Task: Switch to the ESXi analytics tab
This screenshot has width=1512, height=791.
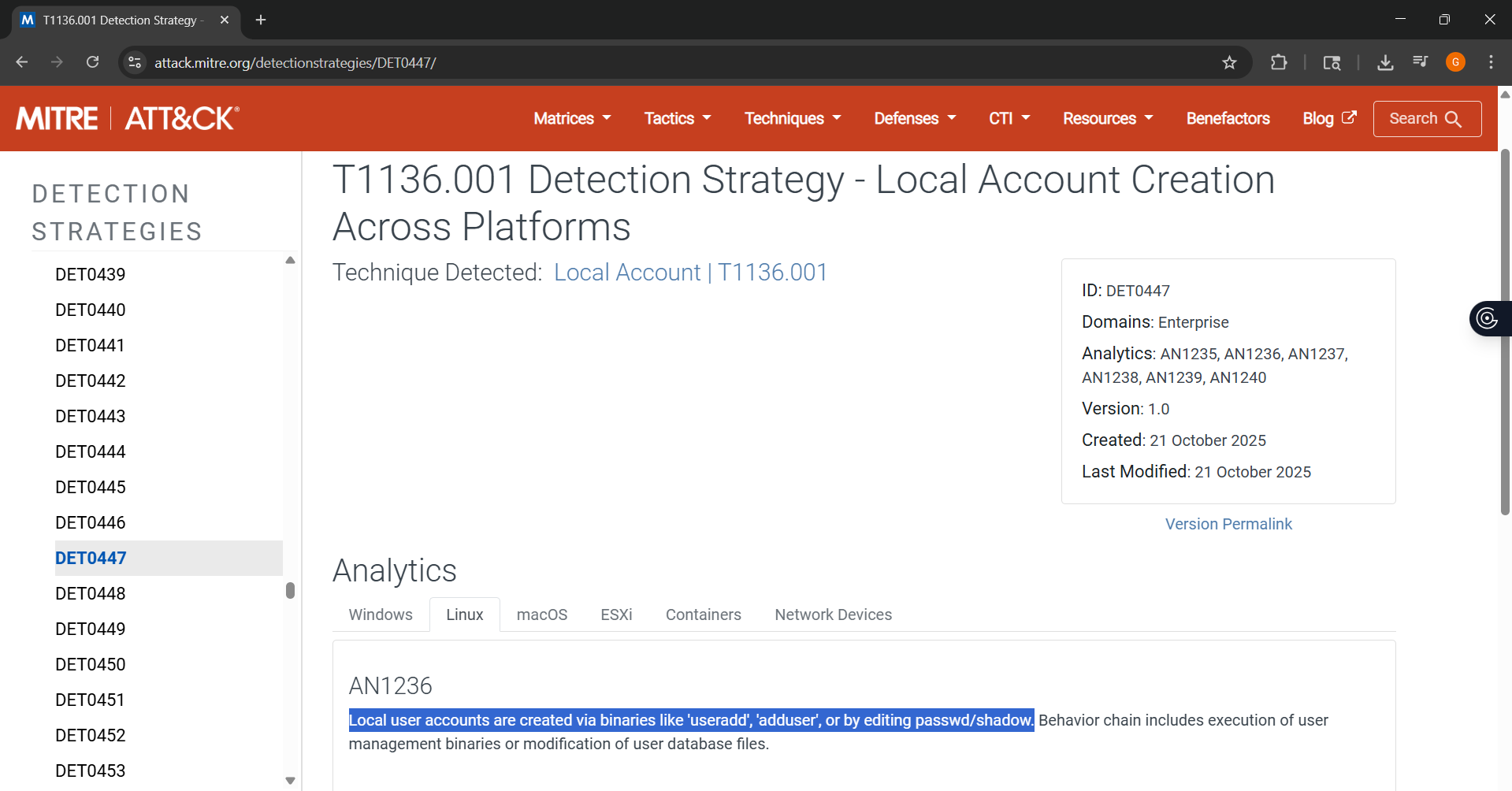Action: click(616, 615)
